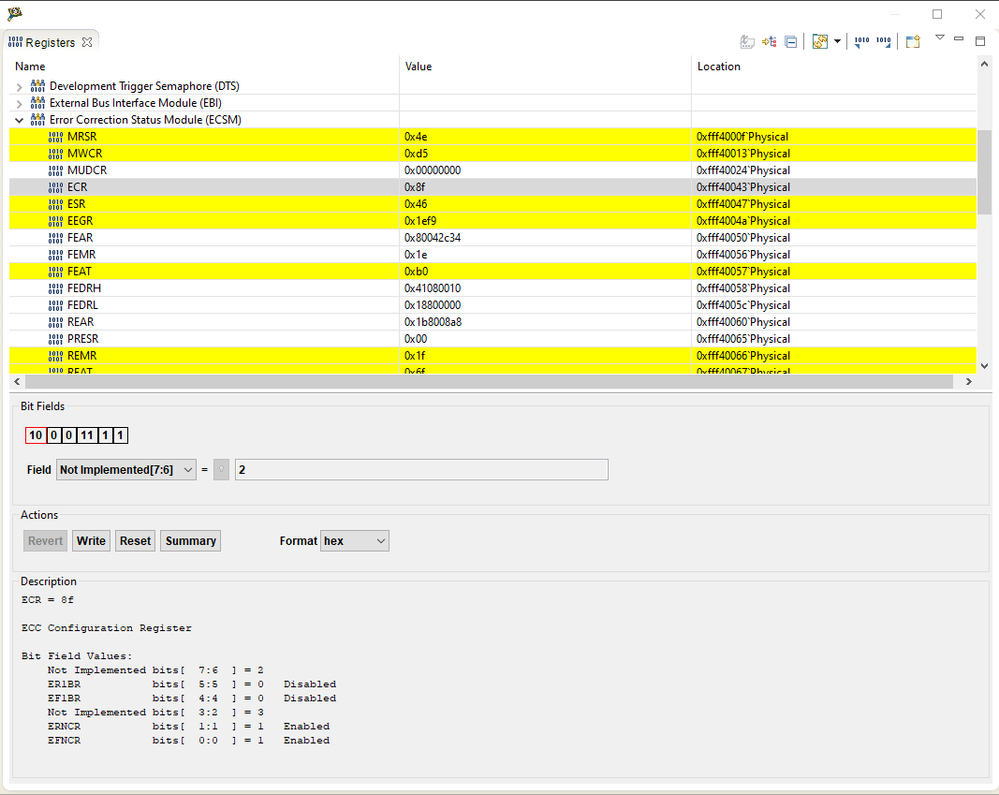This screenshot has width=999, height=795.
Task: Click the EEGR register icon
Action: pyautogui.click(x=55, y=221)
